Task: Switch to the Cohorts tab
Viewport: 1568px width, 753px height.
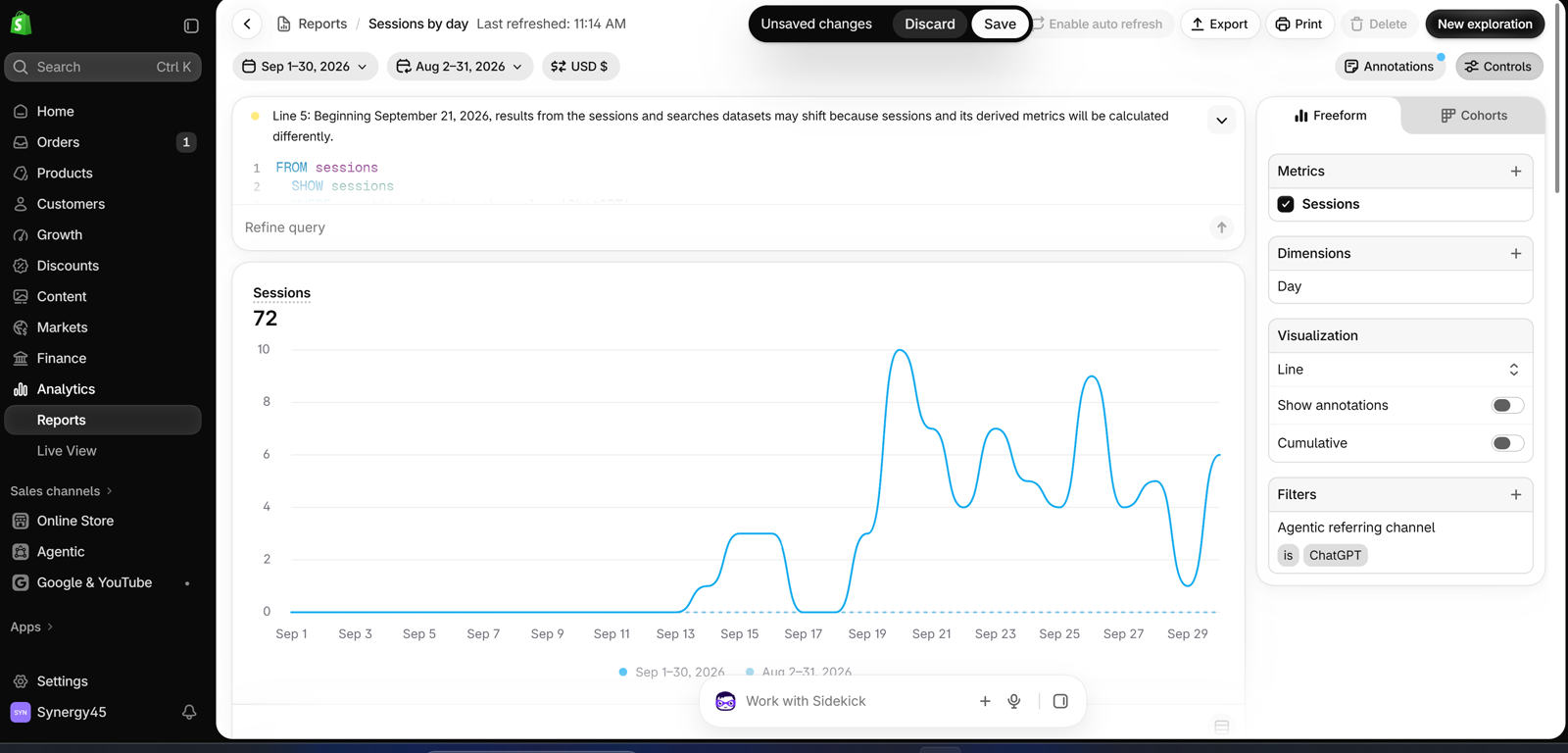Action: (x=1473, y=116)
